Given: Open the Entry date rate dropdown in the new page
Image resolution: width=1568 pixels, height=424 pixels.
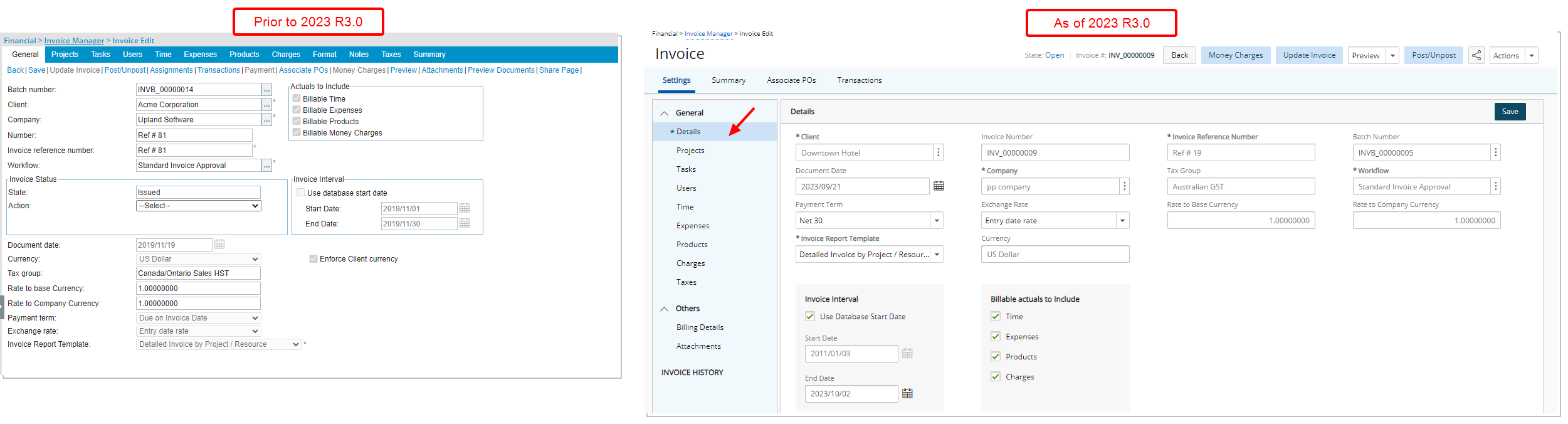Looking at the screenshot, I should point(1122,220).
